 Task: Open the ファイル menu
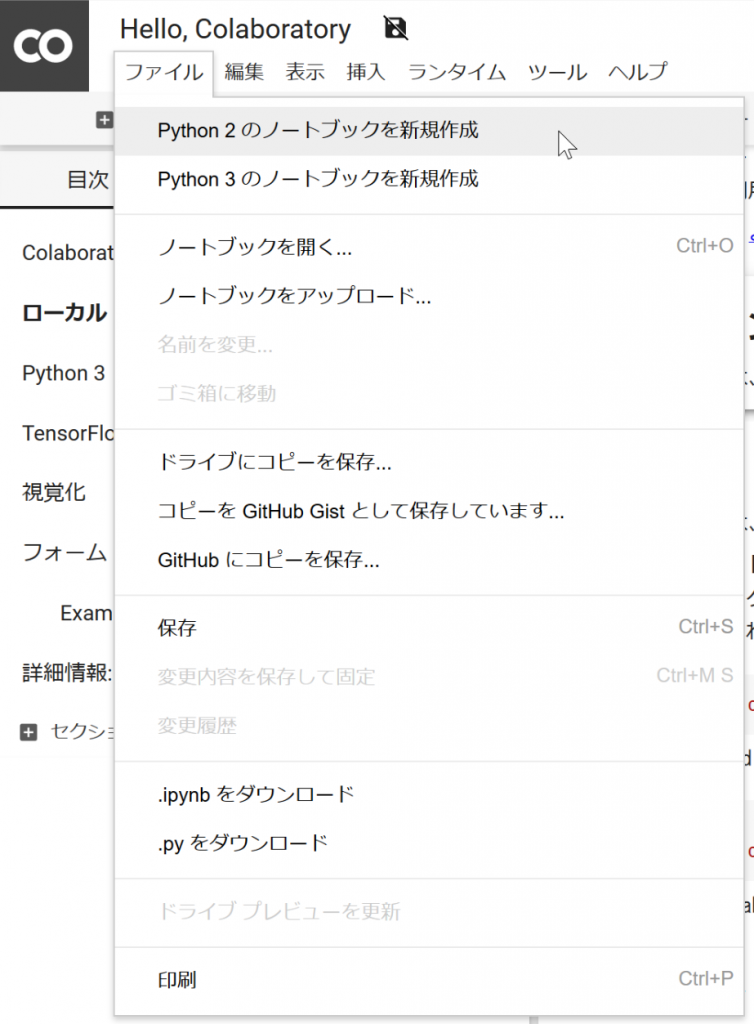(x=164, y=72)
